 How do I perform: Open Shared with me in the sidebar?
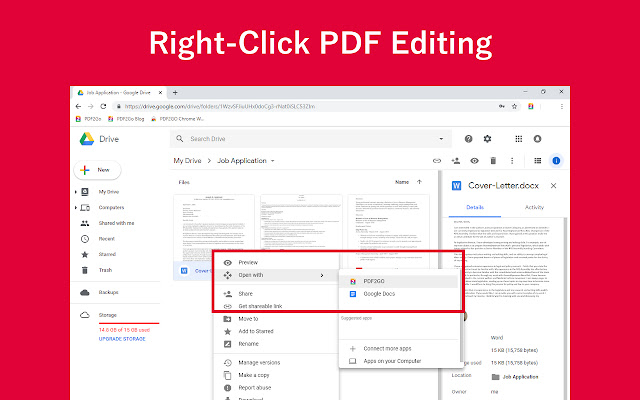pyautogui.click(x=116, y=223)
